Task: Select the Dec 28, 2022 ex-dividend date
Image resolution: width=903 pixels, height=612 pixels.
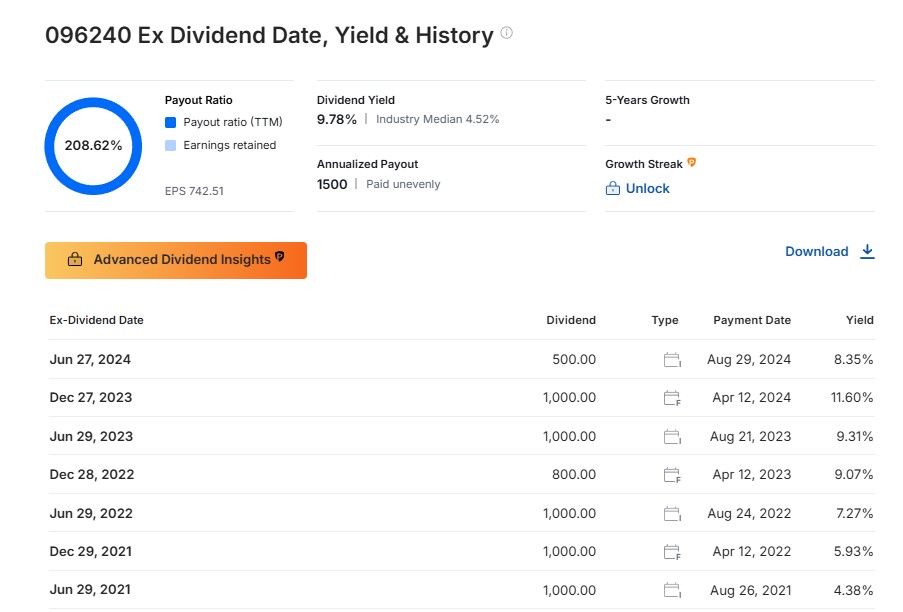Action: tap(92, 474)
